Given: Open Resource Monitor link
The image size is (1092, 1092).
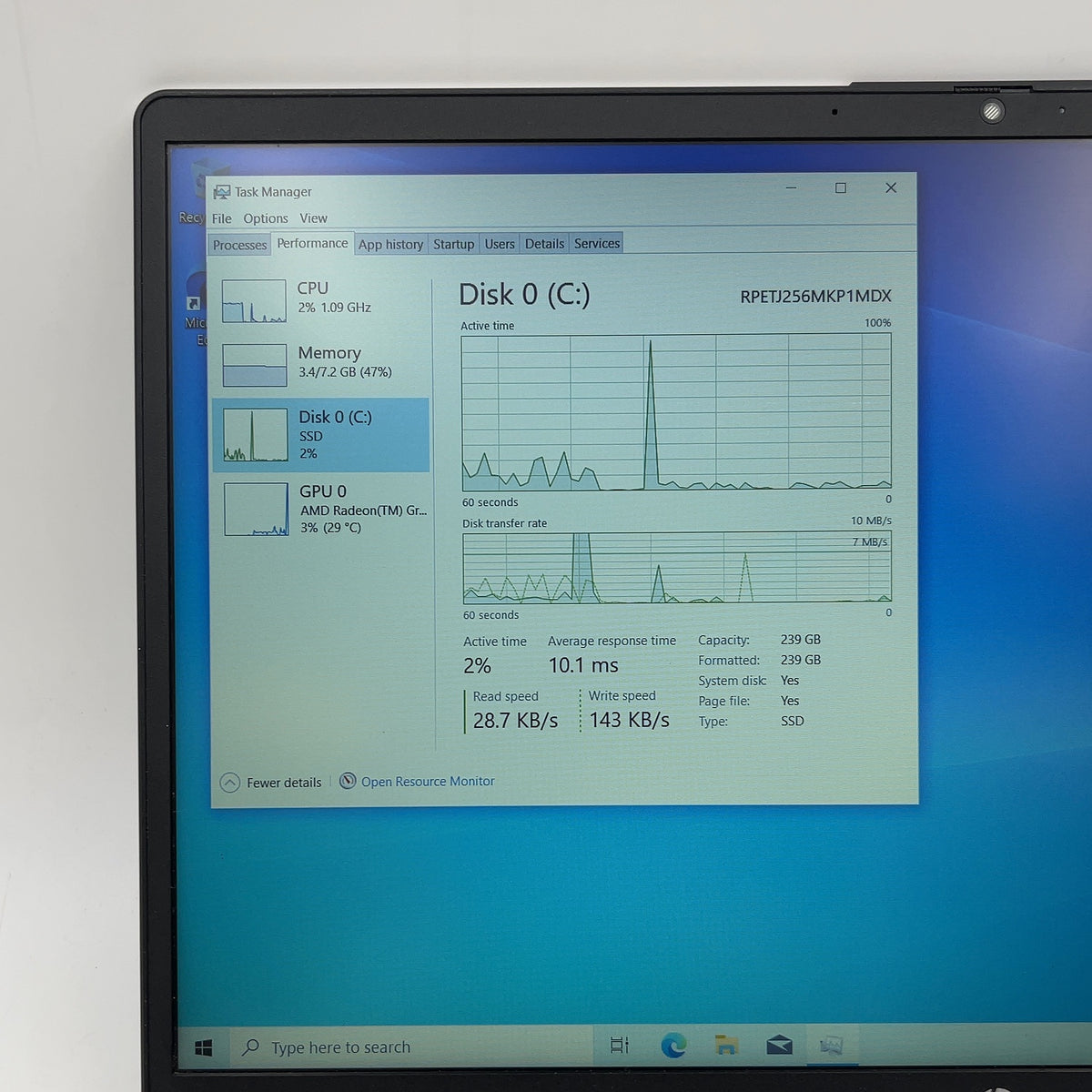Looking at the screenshot, I should tap(428, 782).
